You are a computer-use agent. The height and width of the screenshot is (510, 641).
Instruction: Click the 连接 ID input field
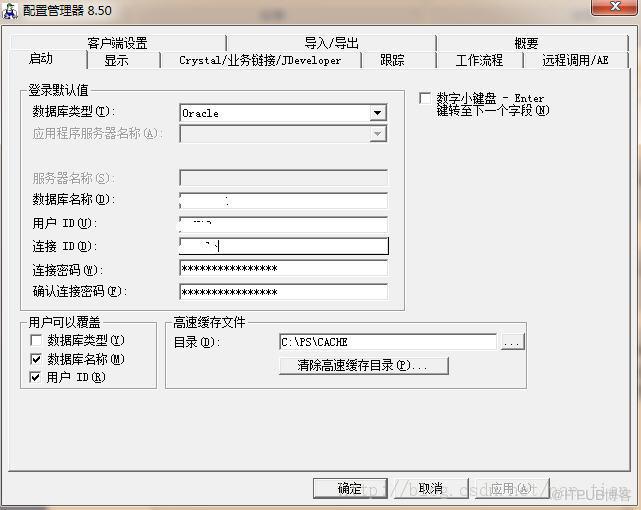tap(284, 246)
